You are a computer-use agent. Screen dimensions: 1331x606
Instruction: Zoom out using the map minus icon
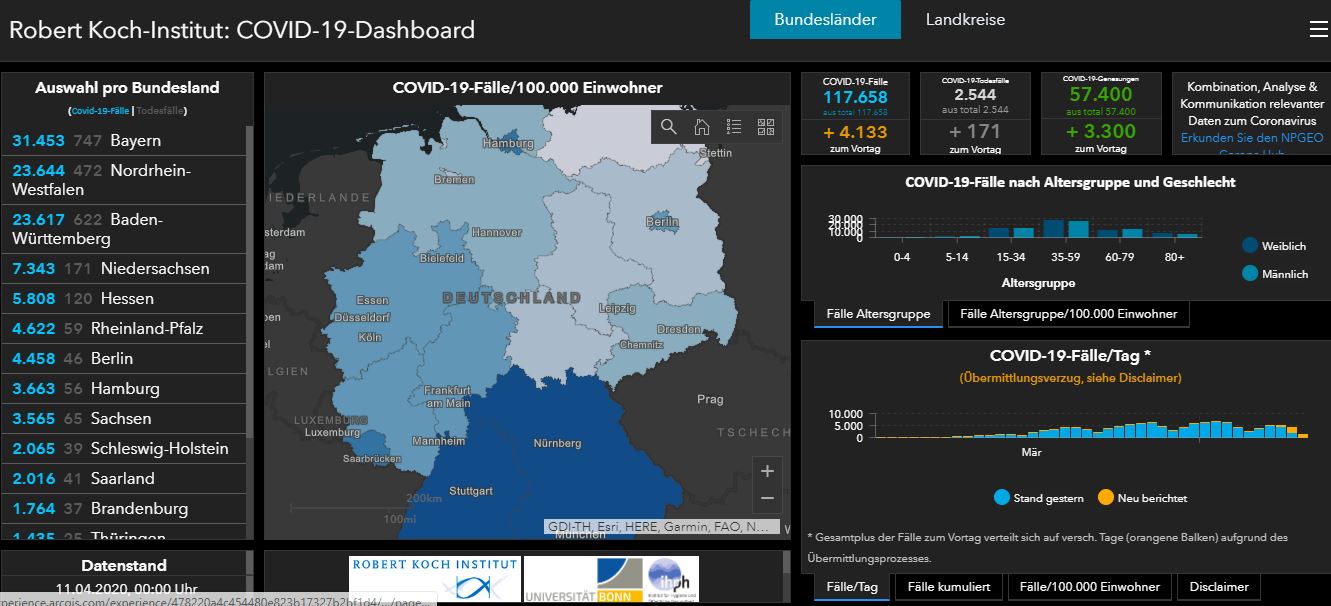(767, 499)
